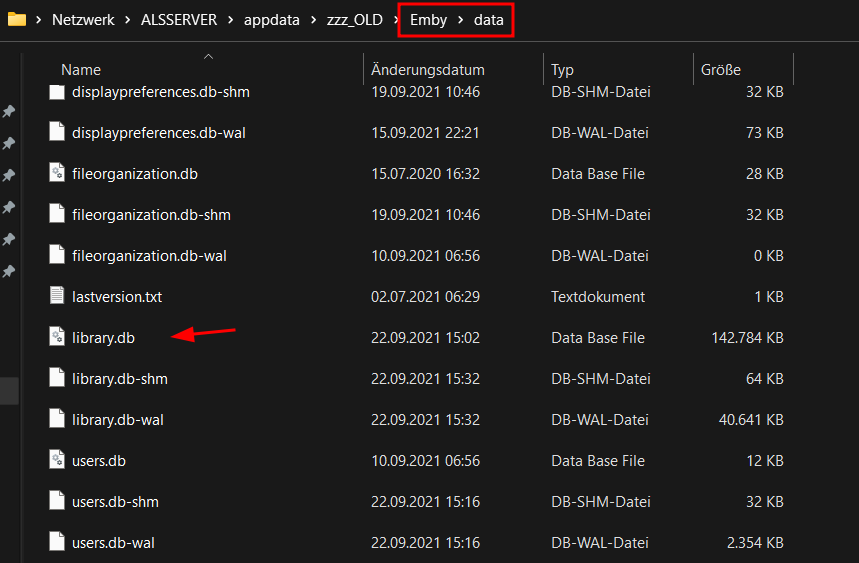Click lastversion.txt text document icon

(x=57, y=296)
